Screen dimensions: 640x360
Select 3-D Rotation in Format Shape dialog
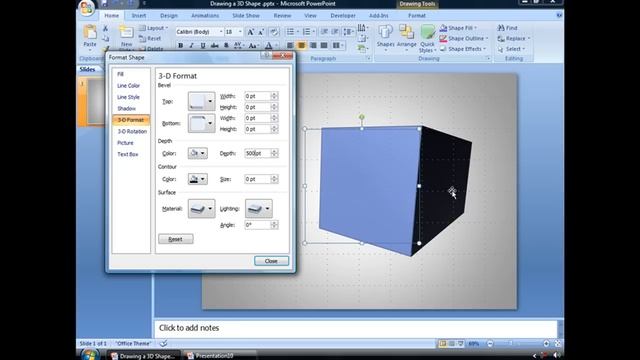pos(132,131)
